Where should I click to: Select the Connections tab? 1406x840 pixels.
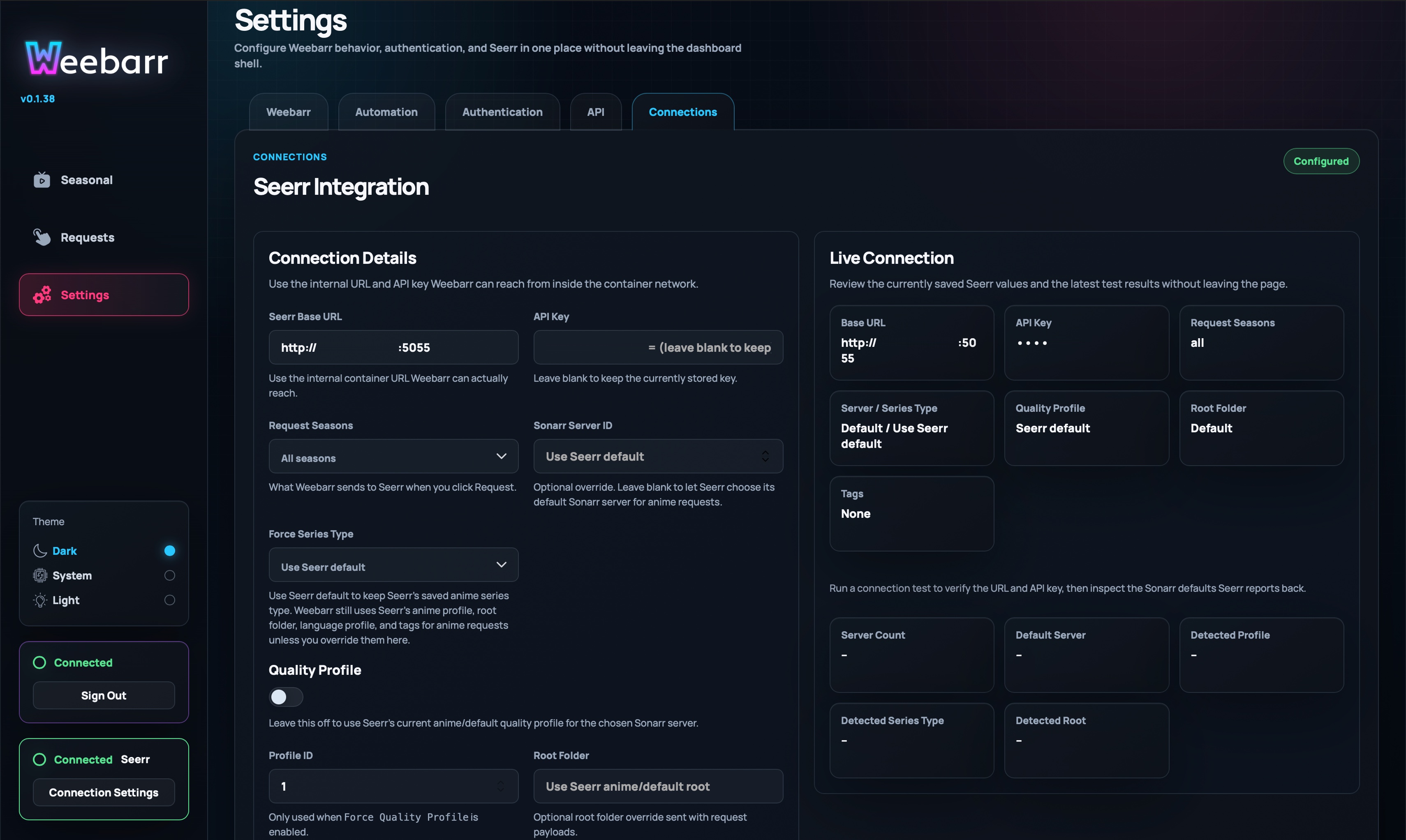pos(683,112)
